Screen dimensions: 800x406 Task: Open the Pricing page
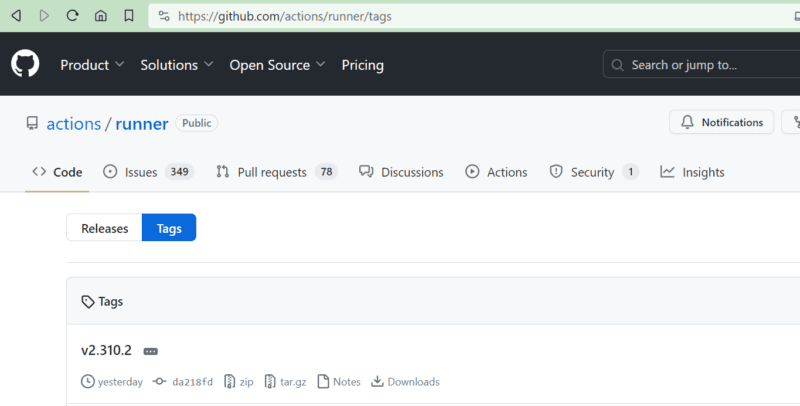[x=362, y=65]
